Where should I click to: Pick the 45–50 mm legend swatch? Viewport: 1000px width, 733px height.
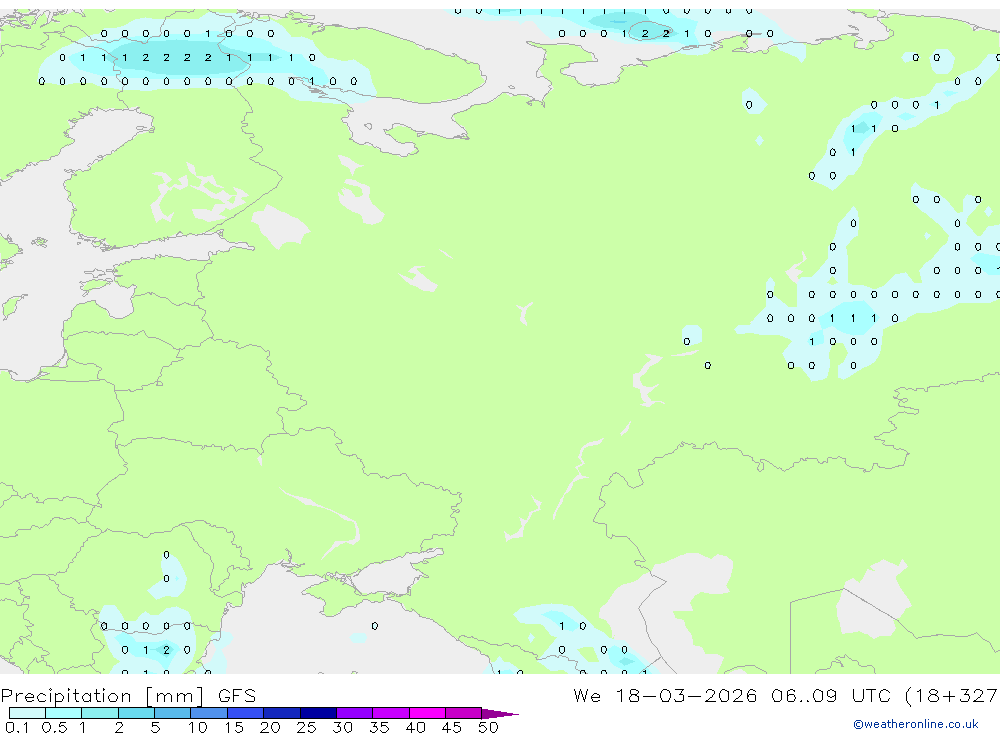tap(464, 713)
